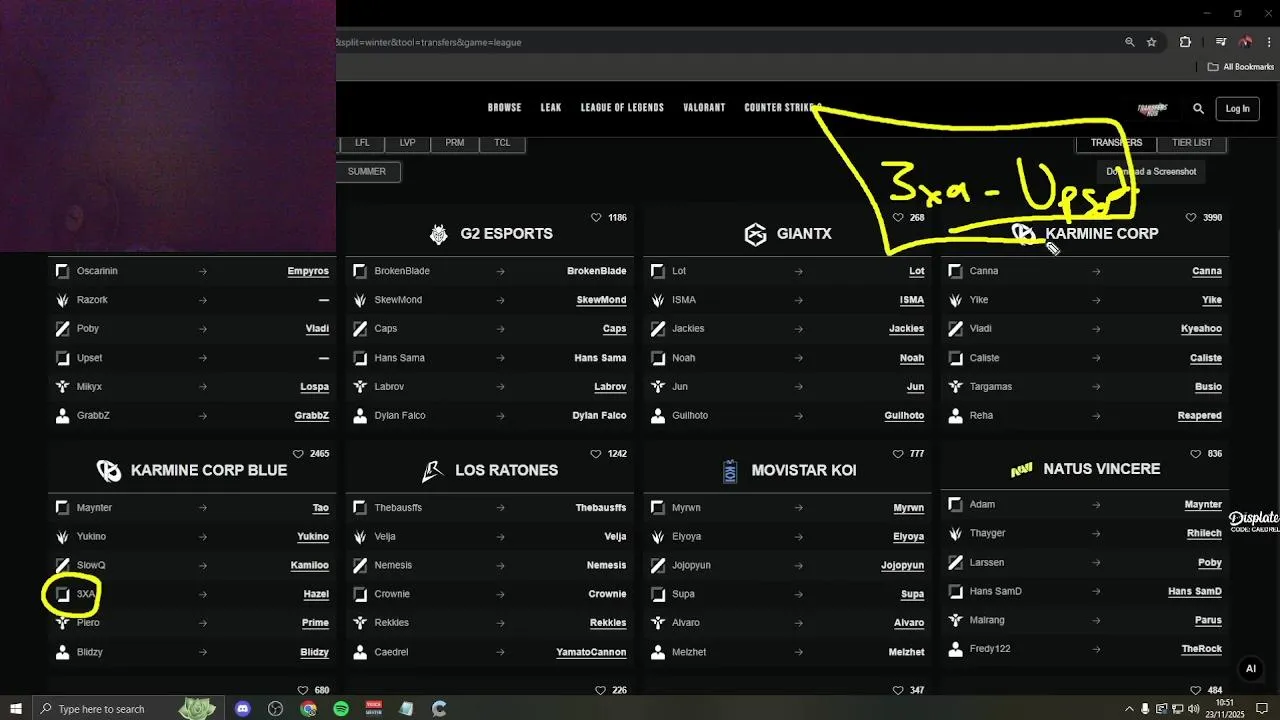Screen dimensions: 1280x720
Task: Click the Natus Vincere logo
Action: (x=1021, y=469)
